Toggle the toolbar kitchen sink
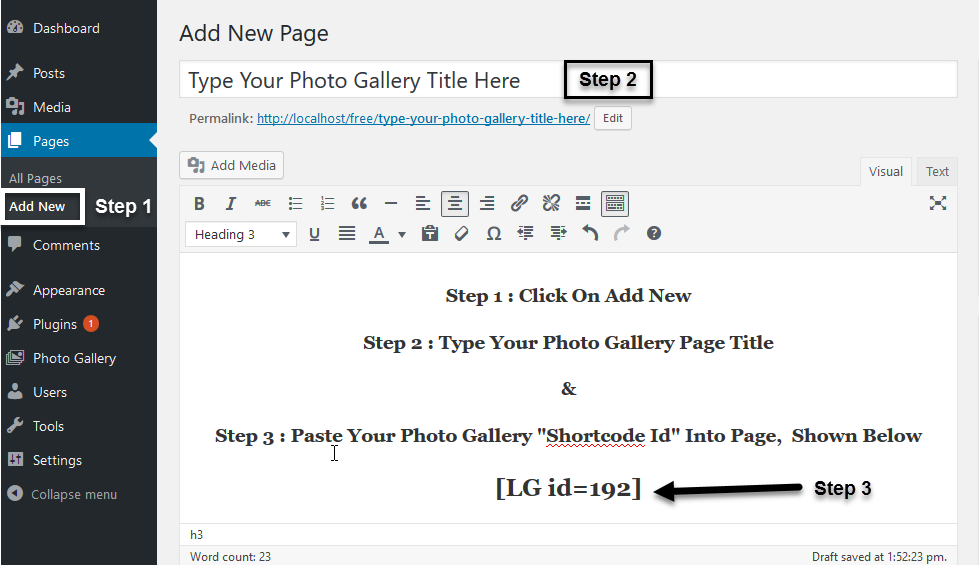This screenshot has width=979, height=565. pyautogui.click(x=615, y=204)
